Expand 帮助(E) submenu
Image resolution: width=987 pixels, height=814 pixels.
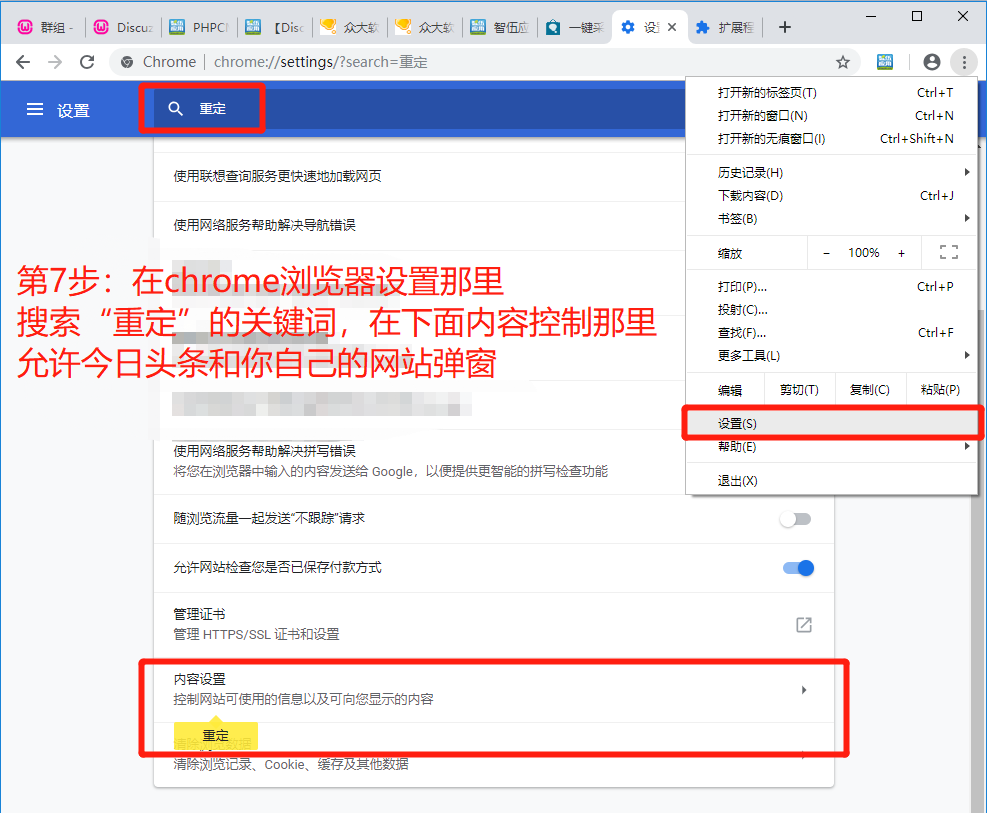point(967,447)
